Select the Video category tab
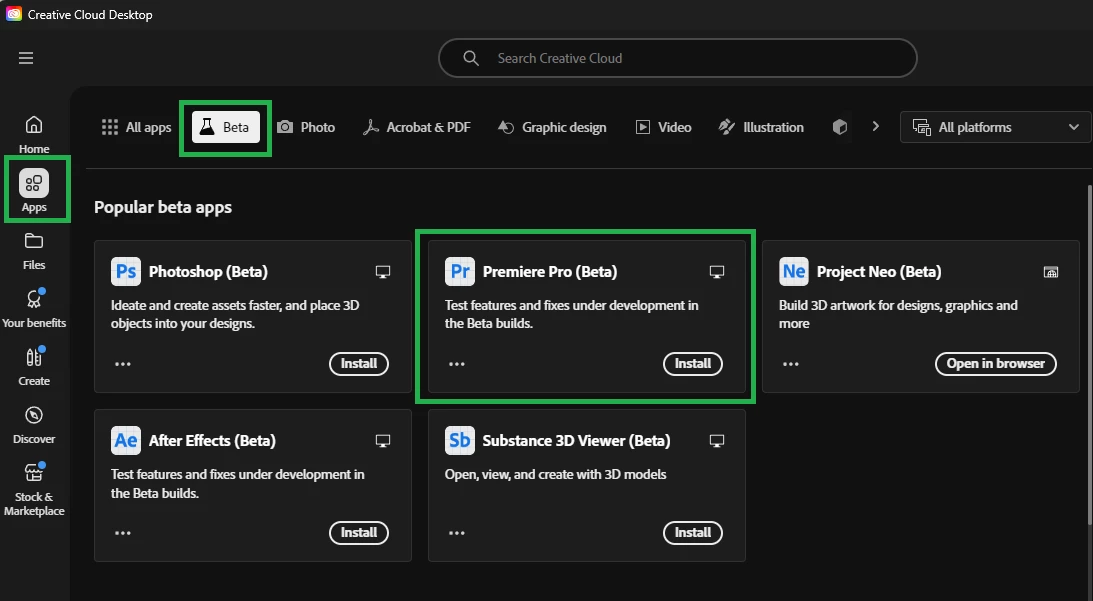This screenshot has height=601, width=1093. 664,127
